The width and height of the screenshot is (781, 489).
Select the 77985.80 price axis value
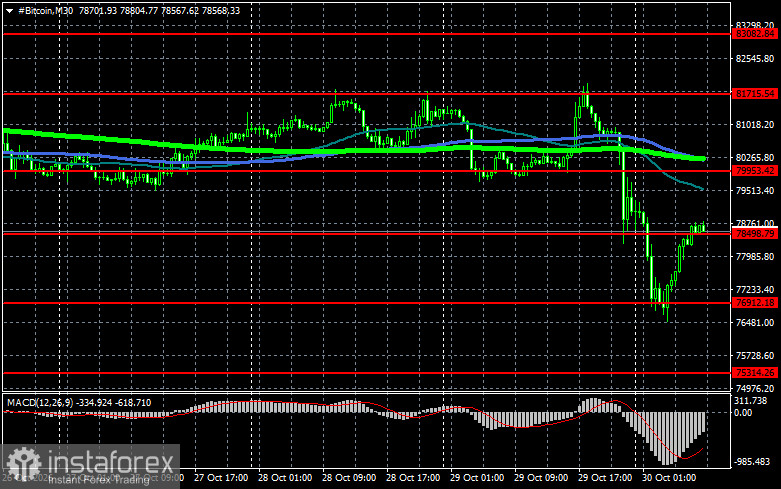pyautogui.click(x=755, y=256)
